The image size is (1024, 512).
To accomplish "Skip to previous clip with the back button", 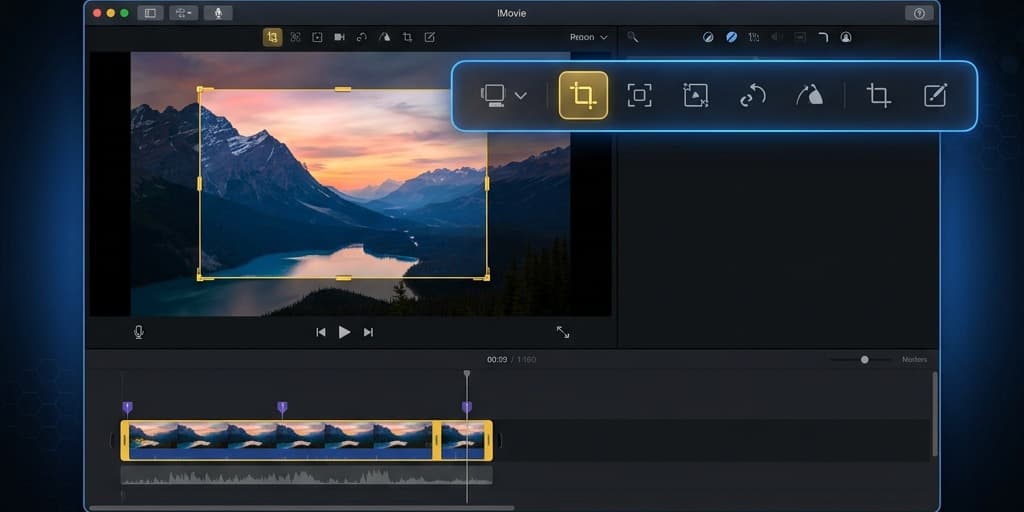I will pos(321,332).
